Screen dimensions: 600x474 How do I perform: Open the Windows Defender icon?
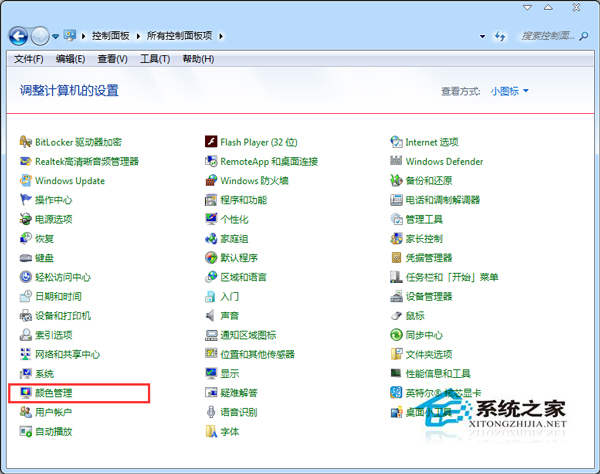[396, 161]
